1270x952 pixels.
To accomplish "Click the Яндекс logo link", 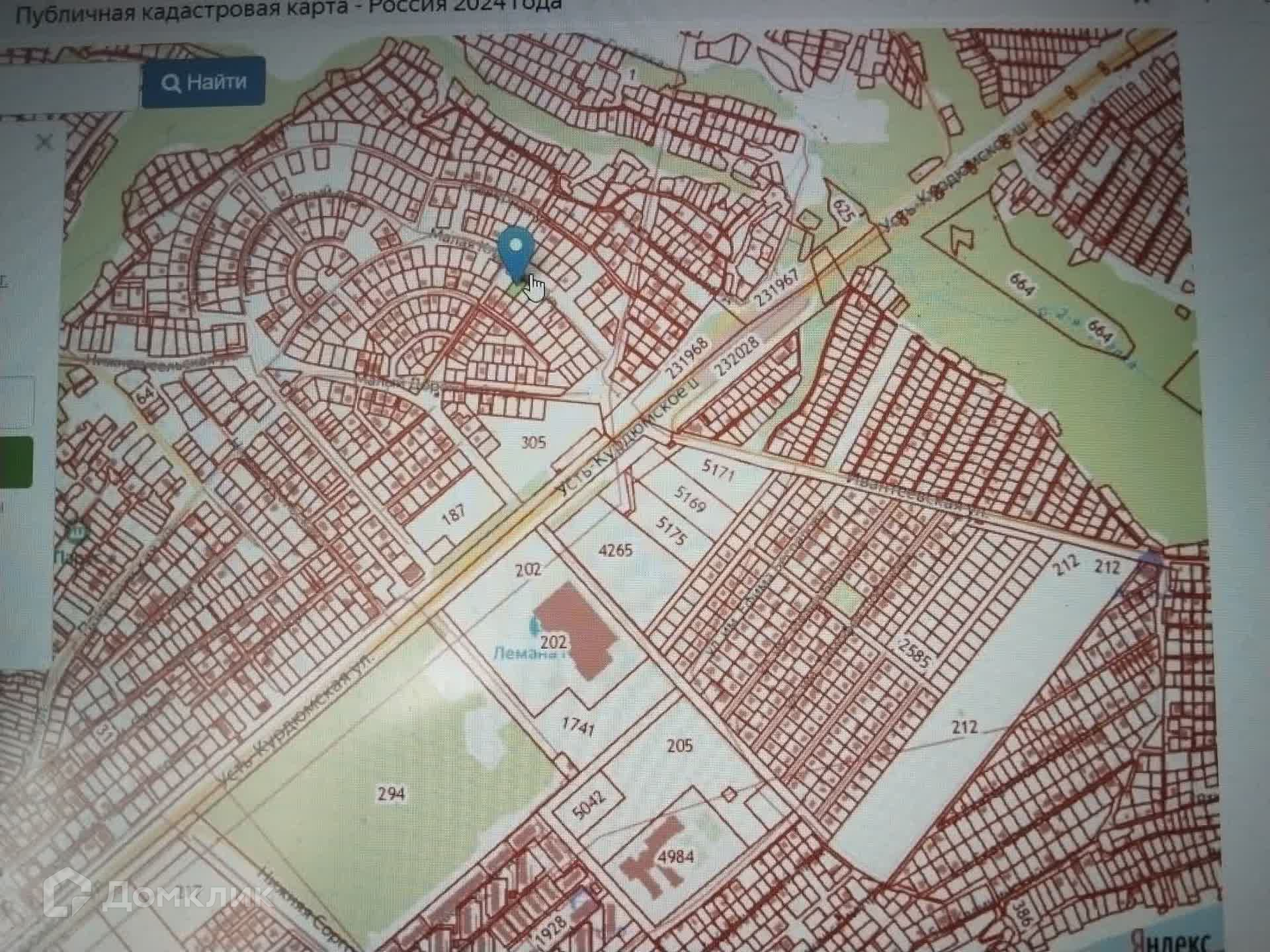I will [1171, 940].
